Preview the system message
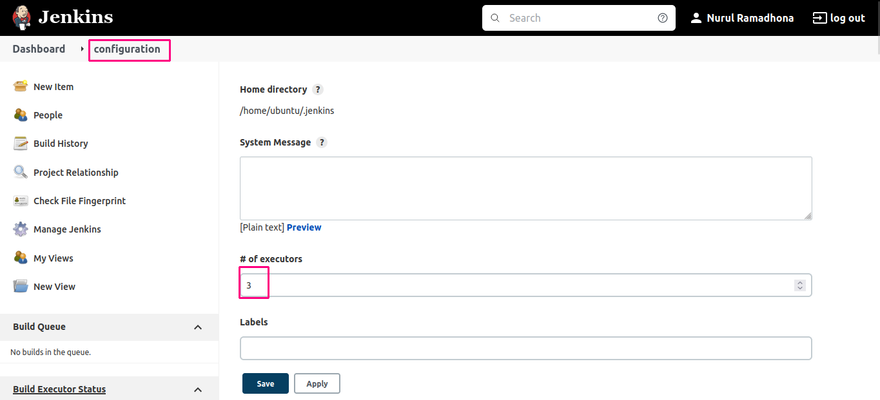 [304, 227]
